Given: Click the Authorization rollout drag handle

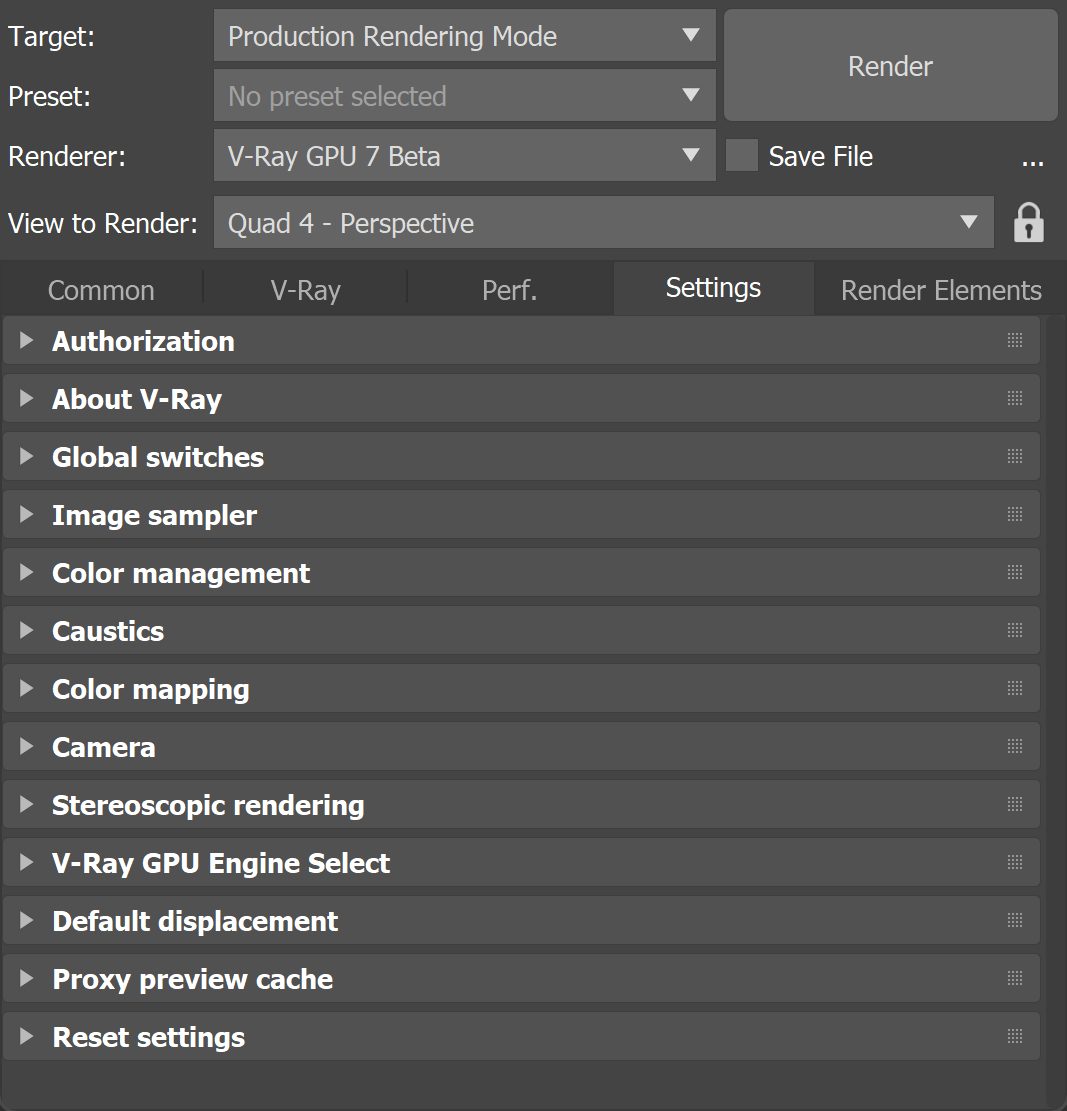Looking at the screenshot, I should point(1015,341).
